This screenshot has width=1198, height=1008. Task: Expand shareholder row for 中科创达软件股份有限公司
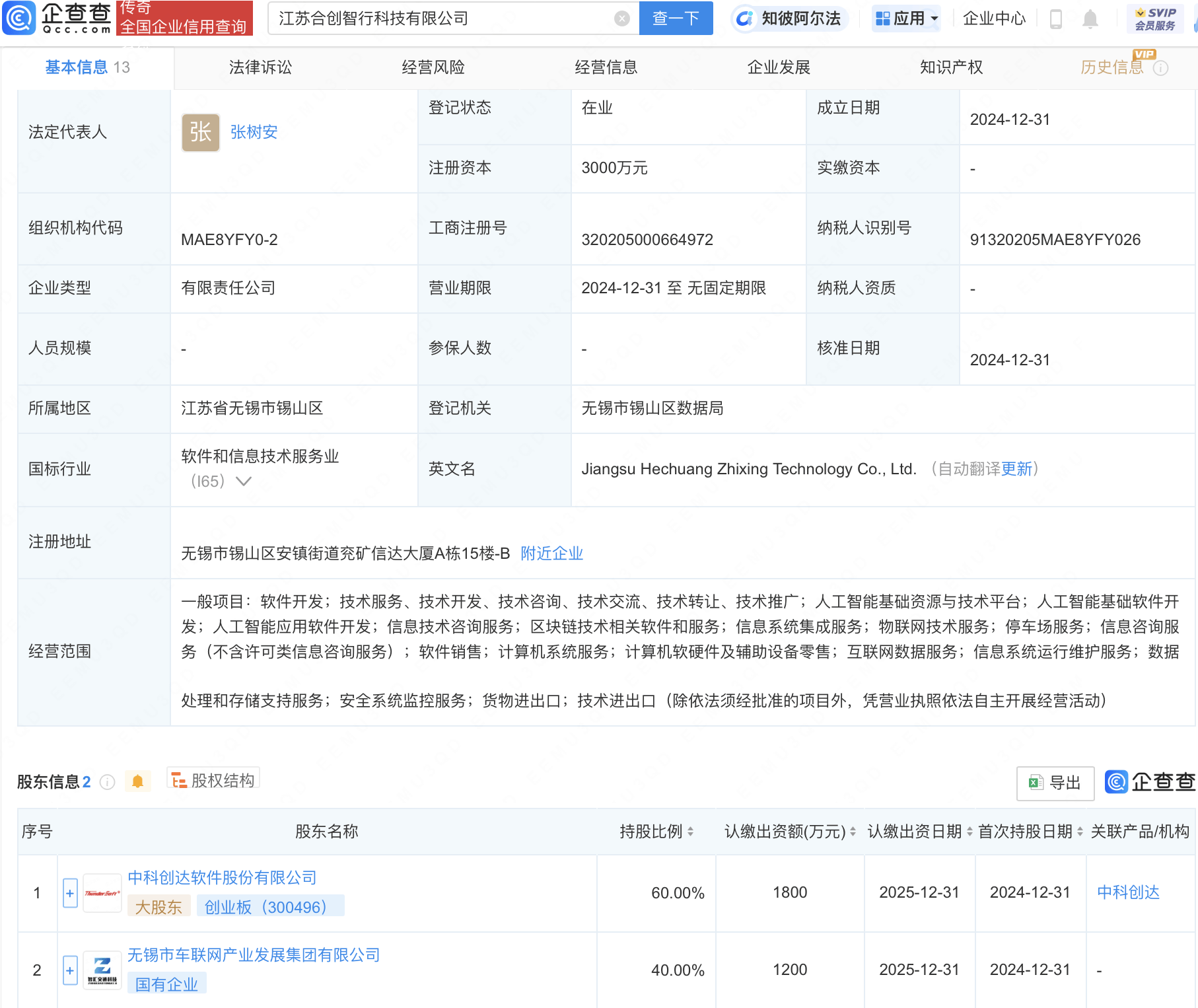69,892
